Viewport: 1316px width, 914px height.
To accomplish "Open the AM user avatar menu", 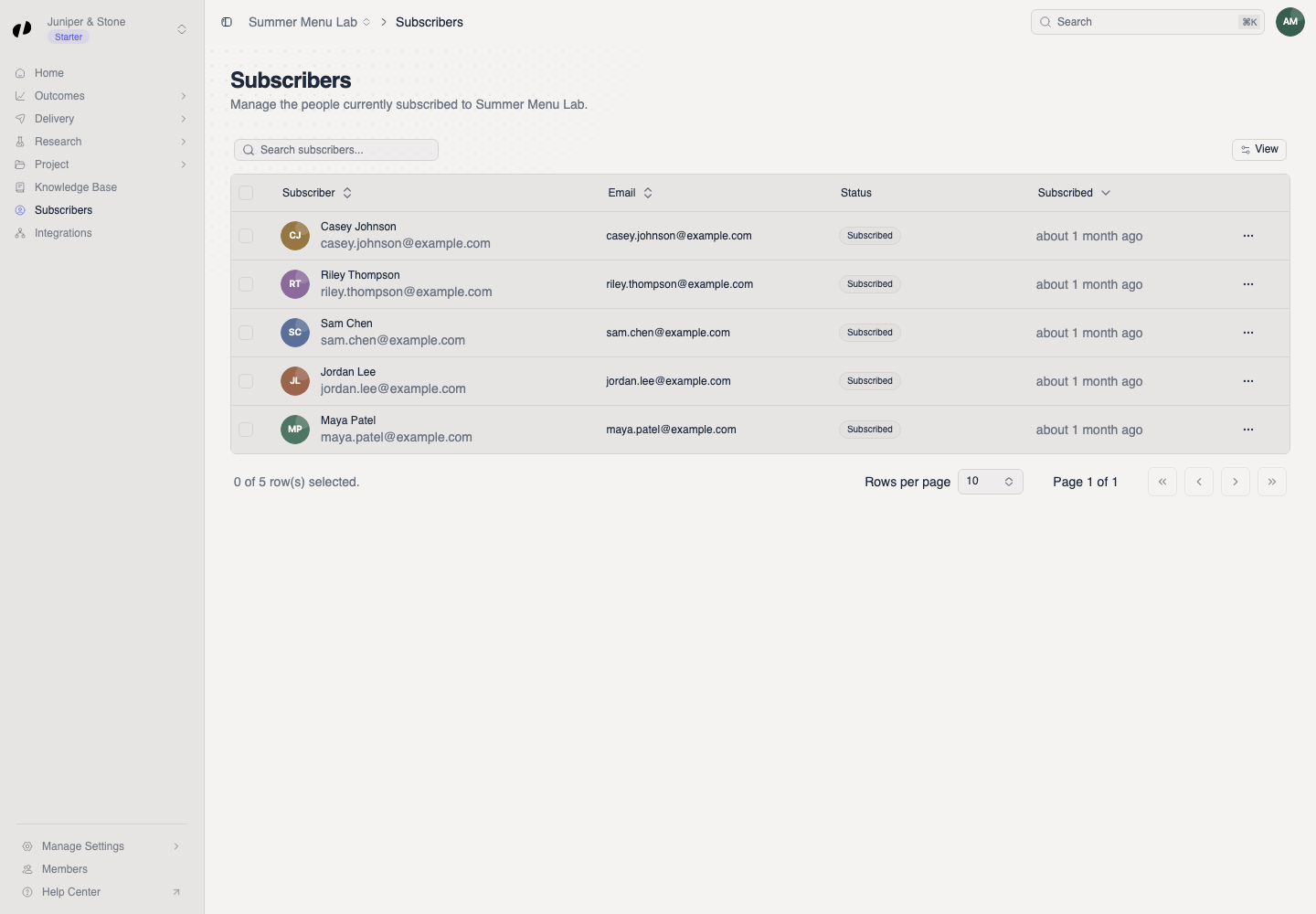I will [x=1290, y=22].
